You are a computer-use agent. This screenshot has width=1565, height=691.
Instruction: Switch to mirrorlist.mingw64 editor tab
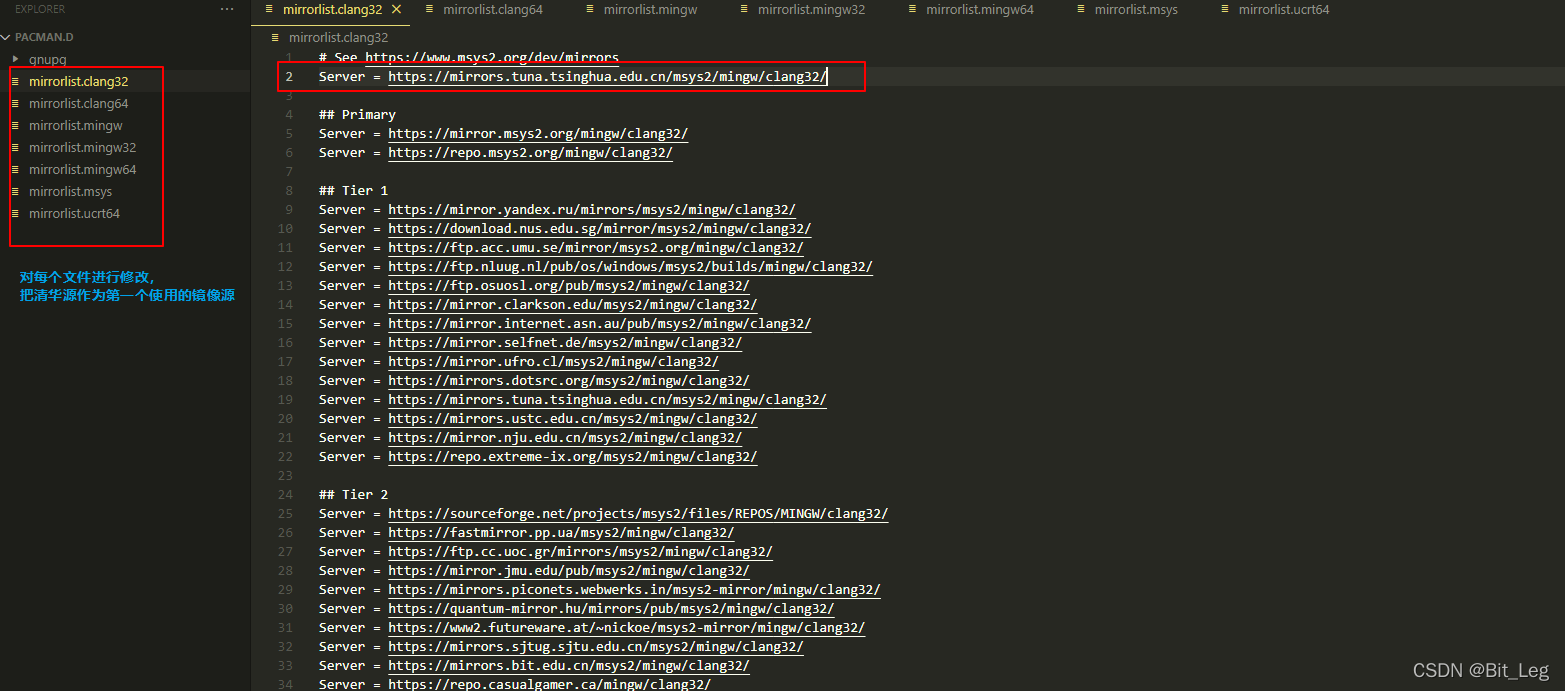(980, 9)
